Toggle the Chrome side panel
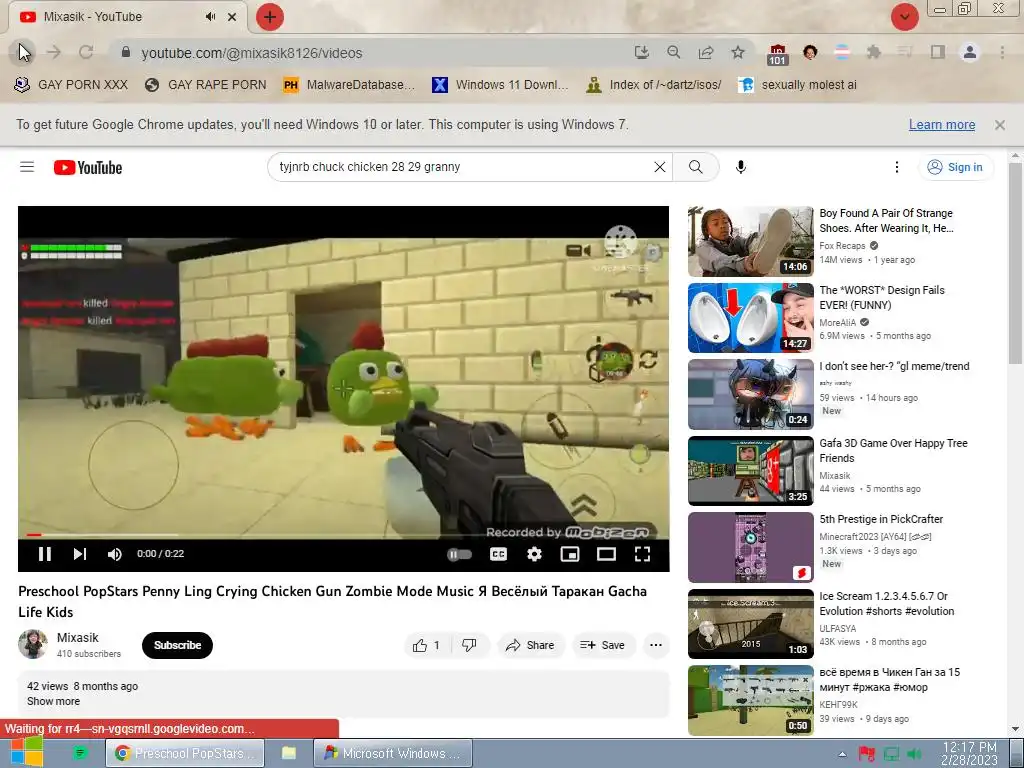1024x768 pixels. coord(938,52)
